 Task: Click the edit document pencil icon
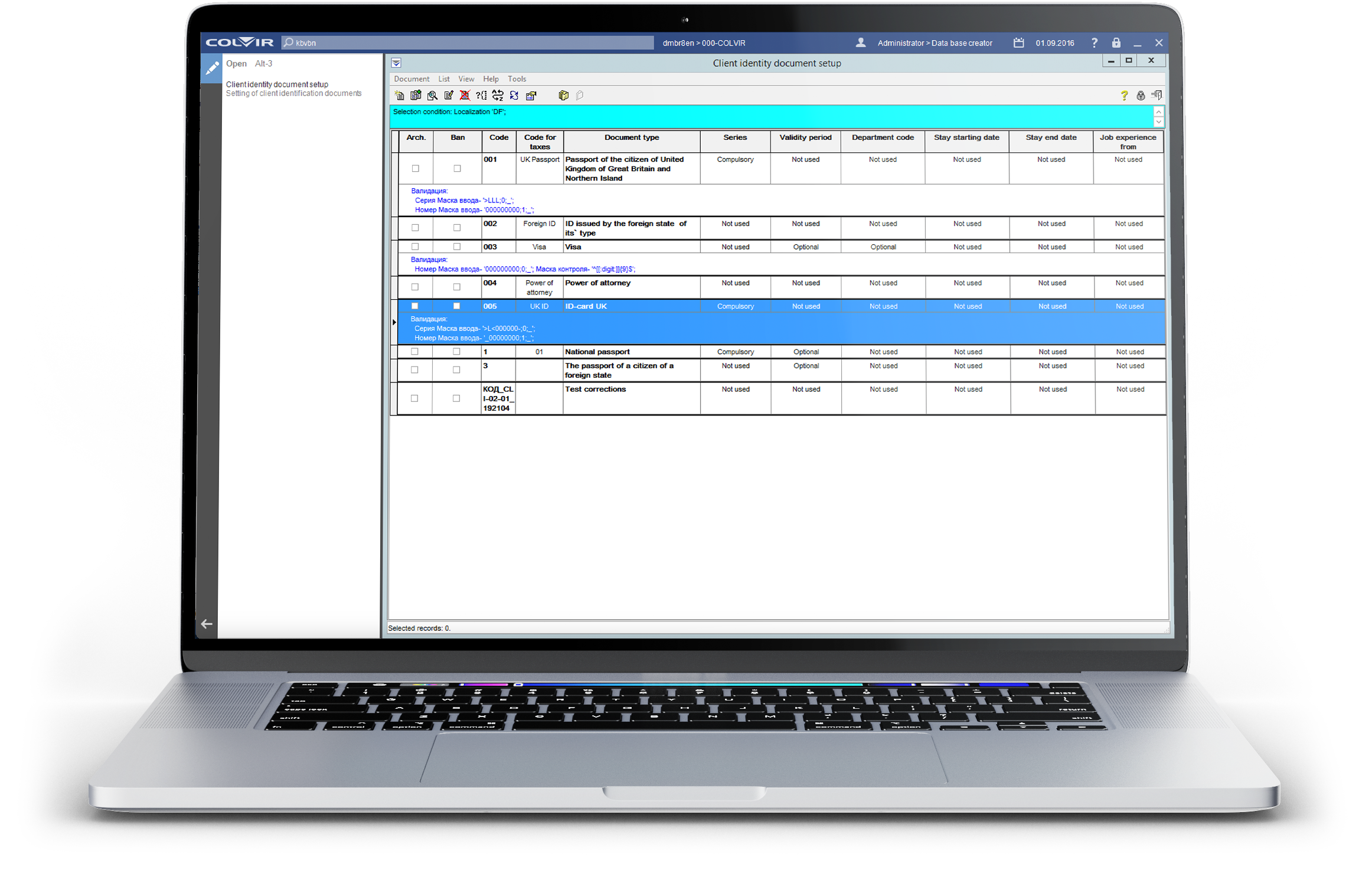(x=449, y=96)
